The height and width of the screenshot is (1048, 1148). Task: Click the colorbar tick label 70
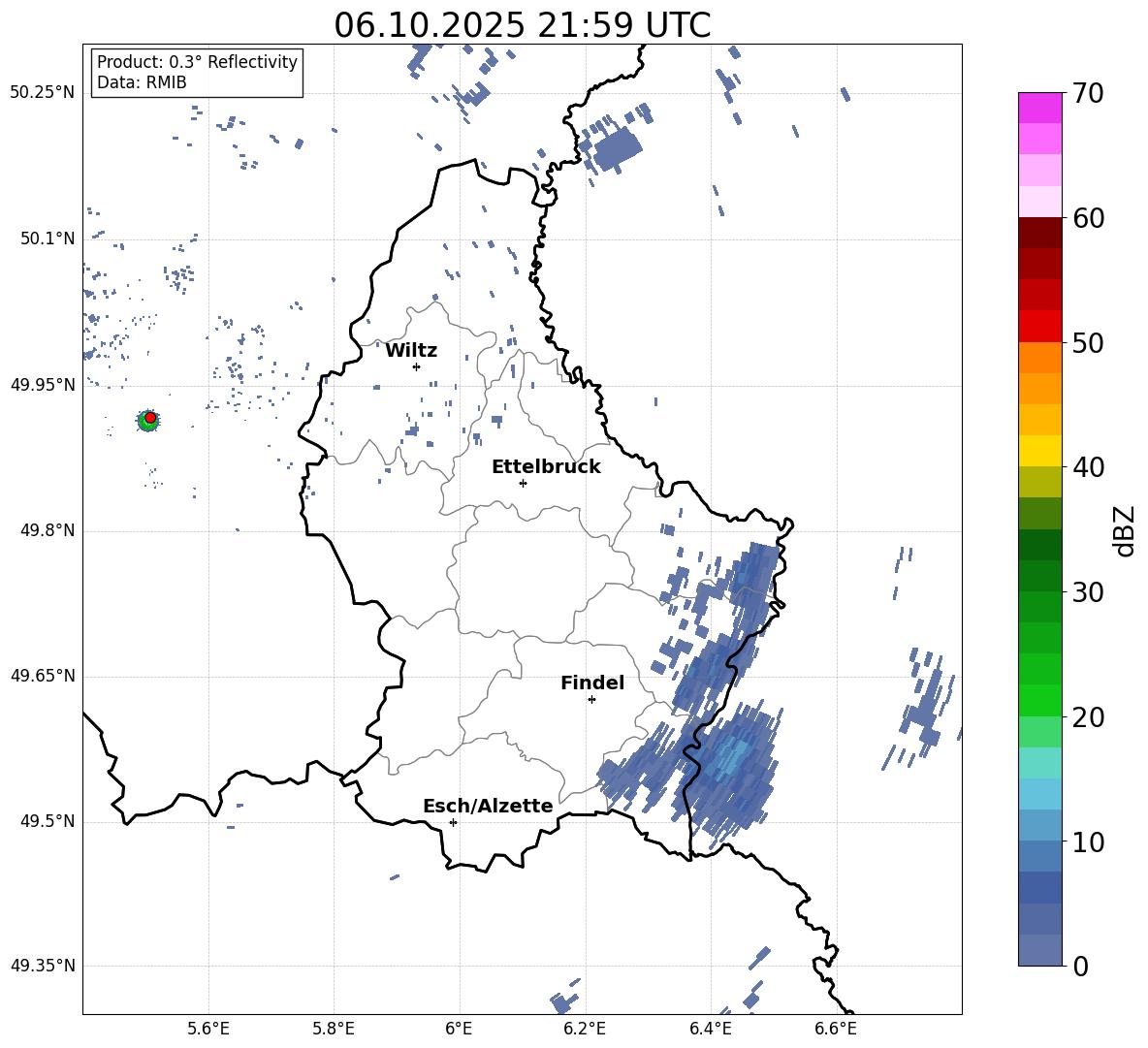point(1088,93)
